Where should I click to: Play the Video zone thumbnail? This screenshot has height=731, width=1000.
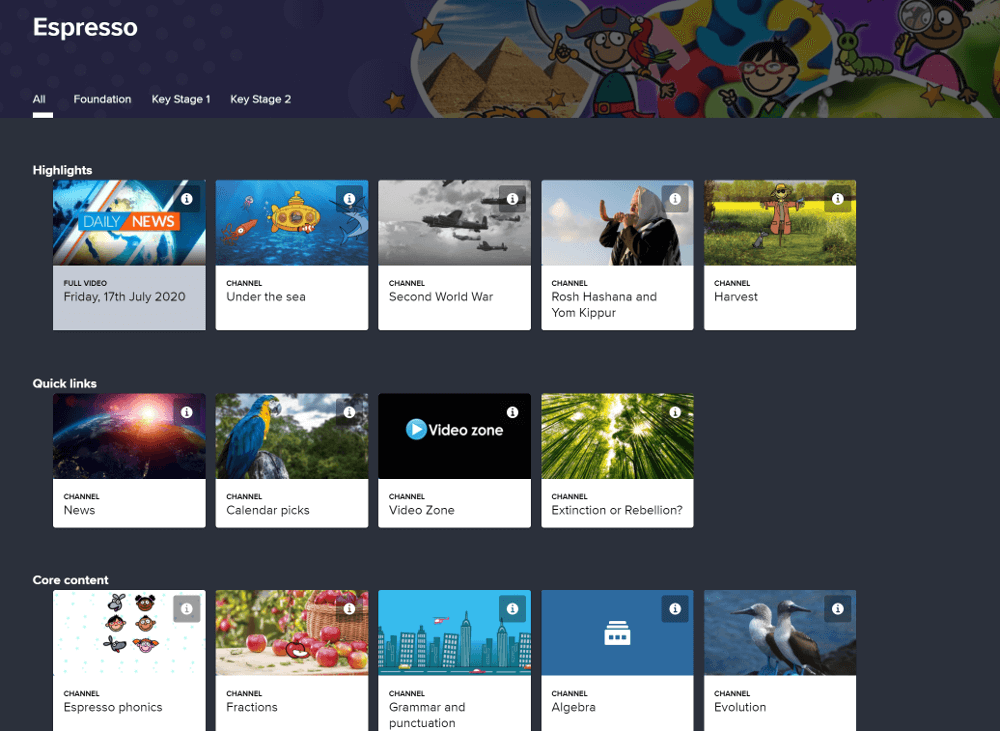[455, 436]
